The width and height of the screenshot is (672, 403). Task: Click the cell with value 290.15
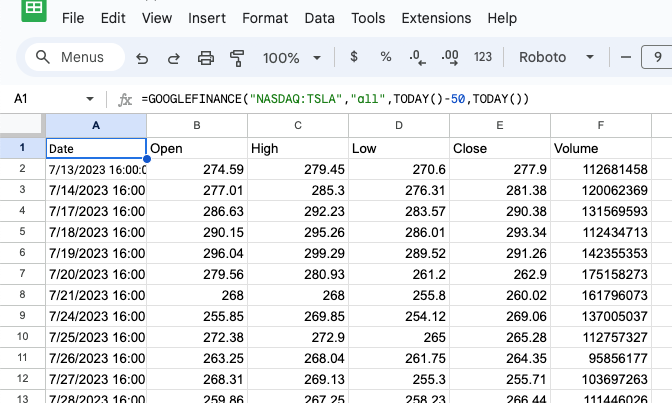197,232
